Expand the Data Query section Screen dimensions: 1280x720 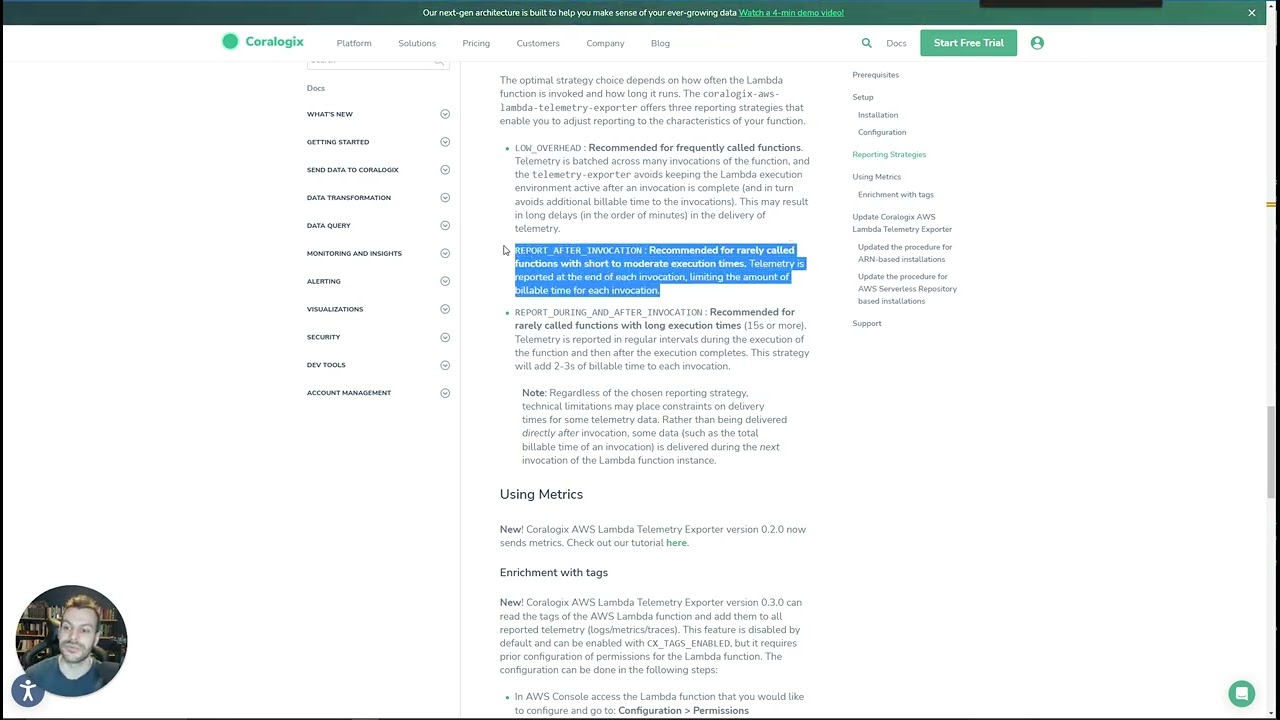coord(445,226)
